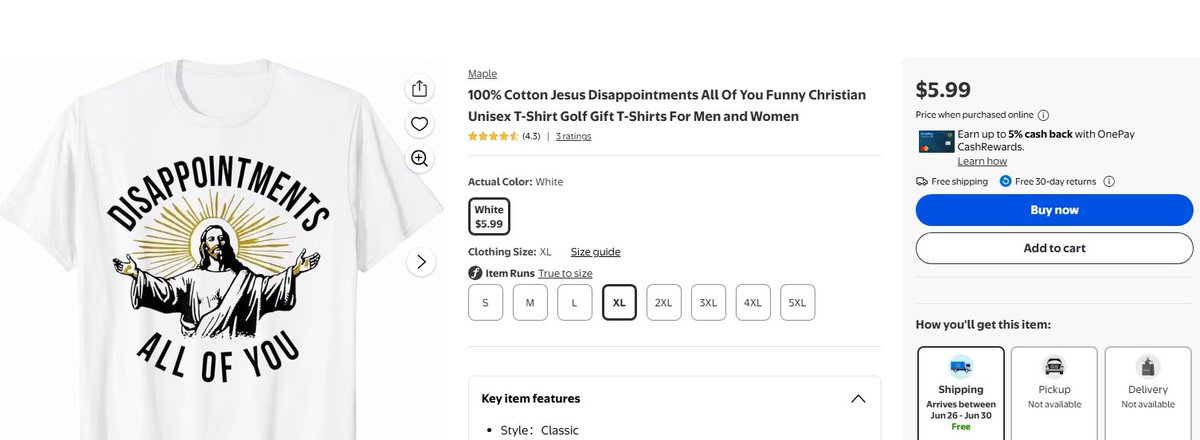Click Add to cart button
Screen dimensions: 1200x440
point(1054,248)
